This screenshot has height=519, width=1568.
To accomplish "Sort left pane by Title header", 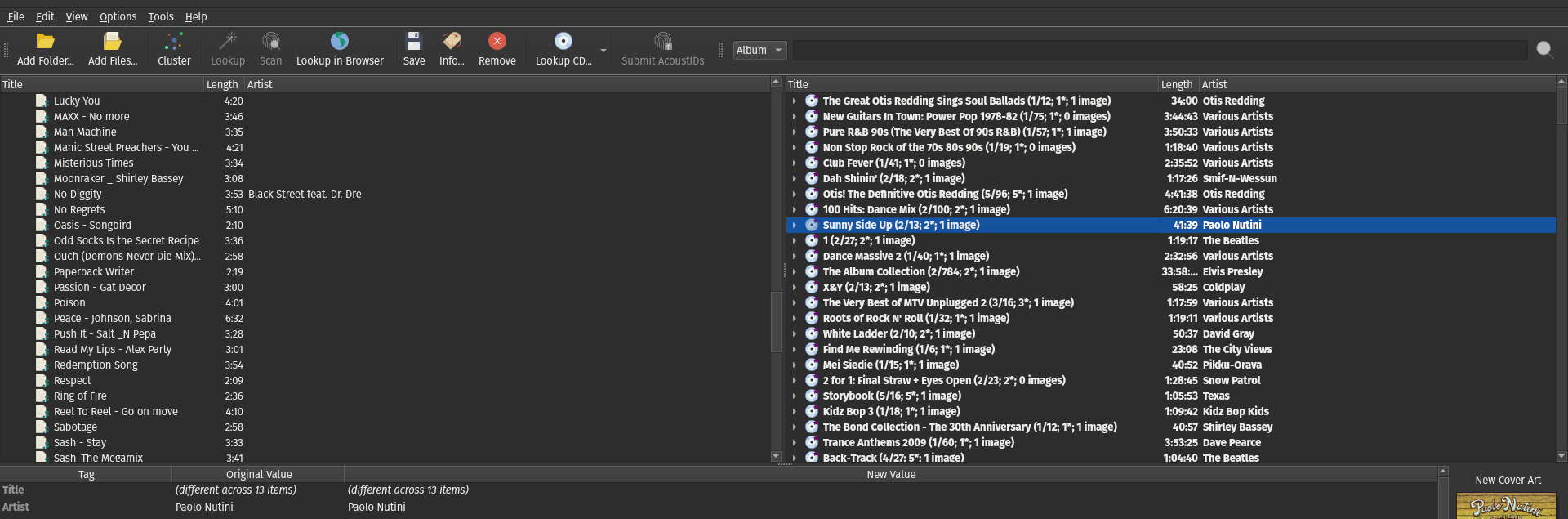I will pyautogui.click(x=102, y=84).
